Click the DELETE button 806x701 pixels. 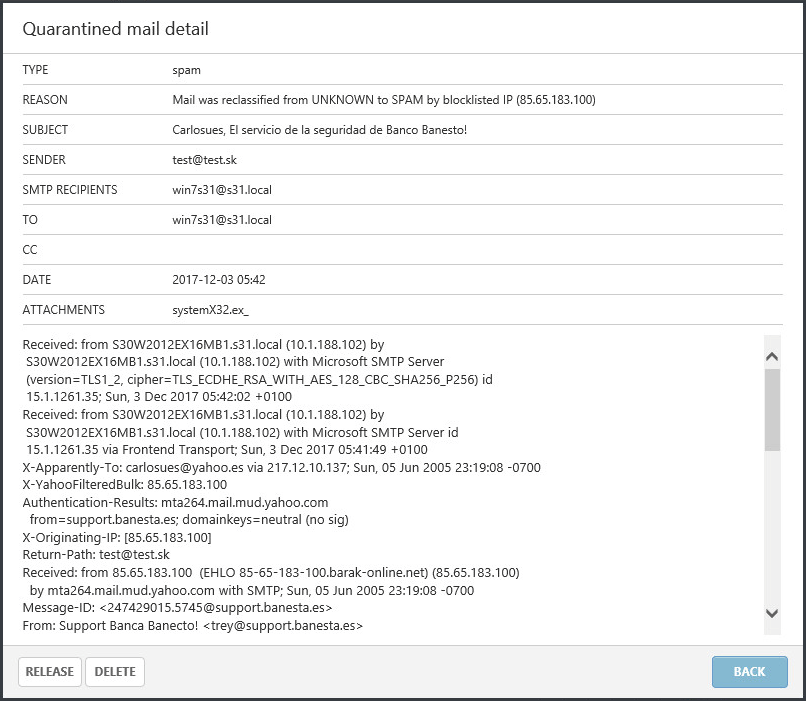114,671
